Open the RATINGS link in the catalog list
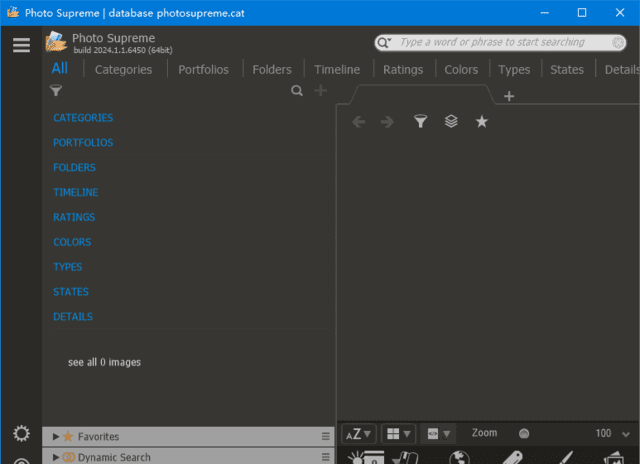Screen dimensions: 640x464 (74, 218)
